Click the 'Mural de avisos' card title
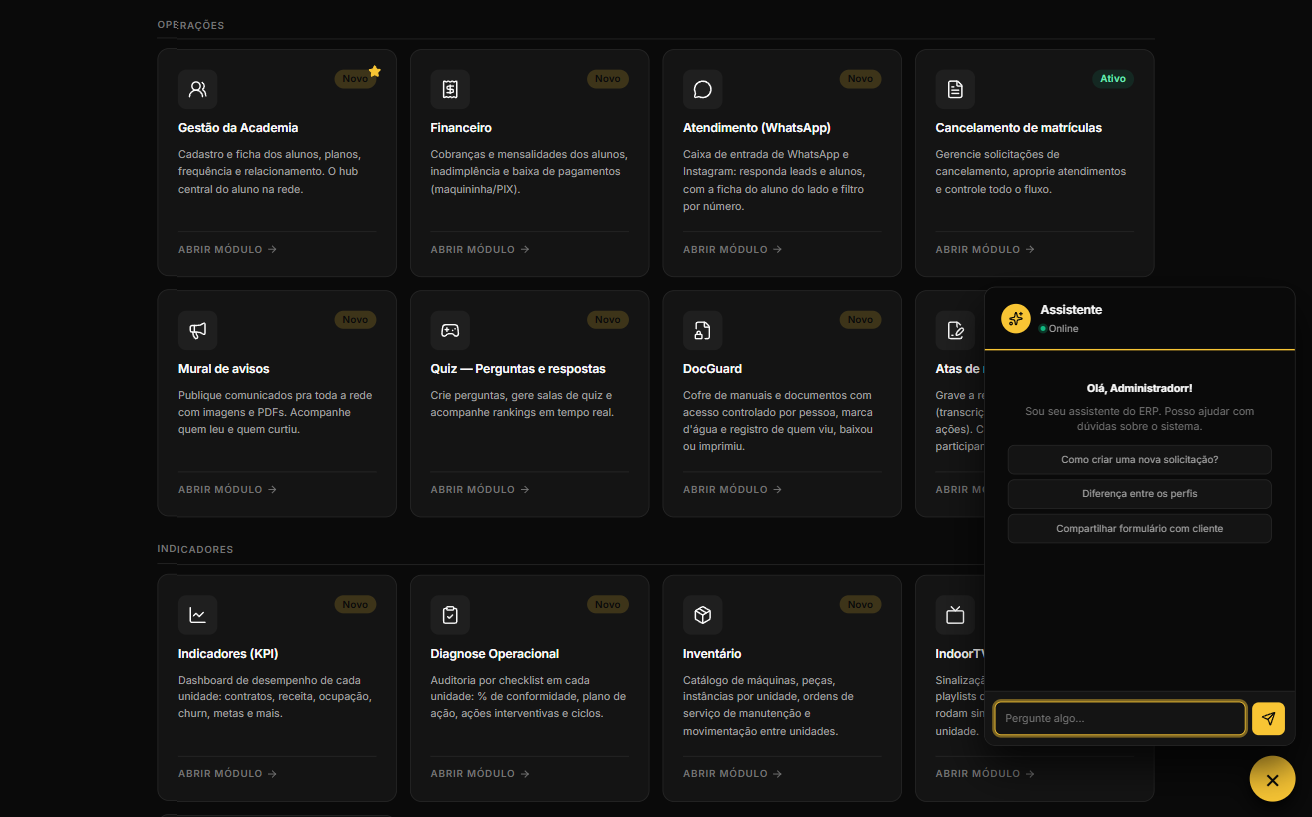 (224, 369)
